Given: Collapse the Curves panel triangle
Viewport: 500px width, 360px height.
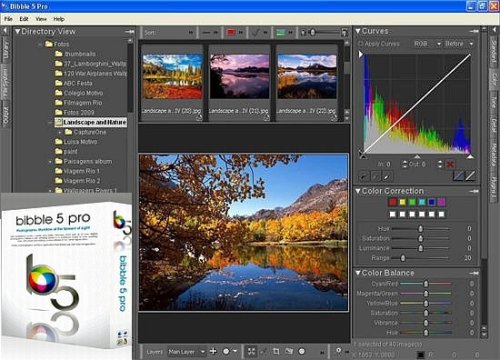Looking at the screenshot, I should pos(358,31).
